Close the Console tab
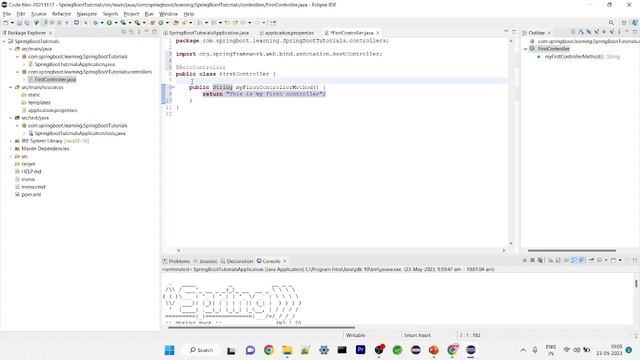Viewport: 640px width, 360px height. pos(285,261)
